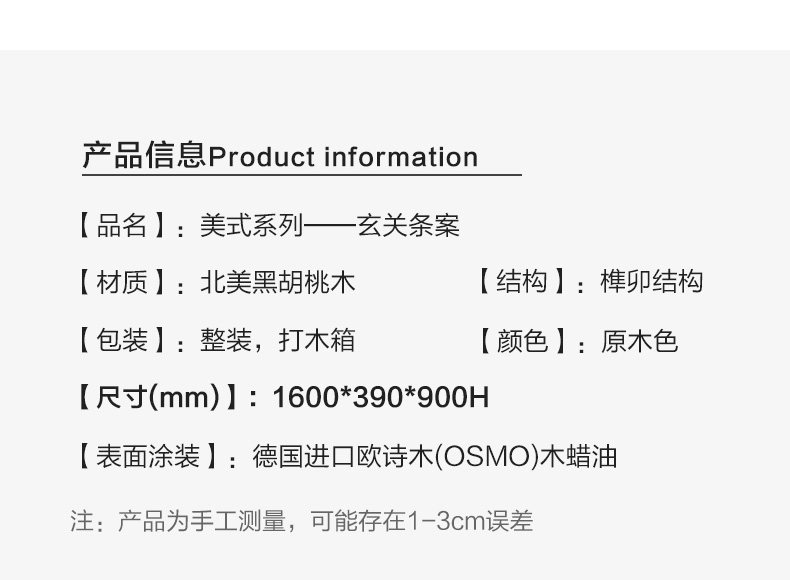790x580 pixels.
Task: Select the 【颜色】 label
Action: [x=522, y=341]
